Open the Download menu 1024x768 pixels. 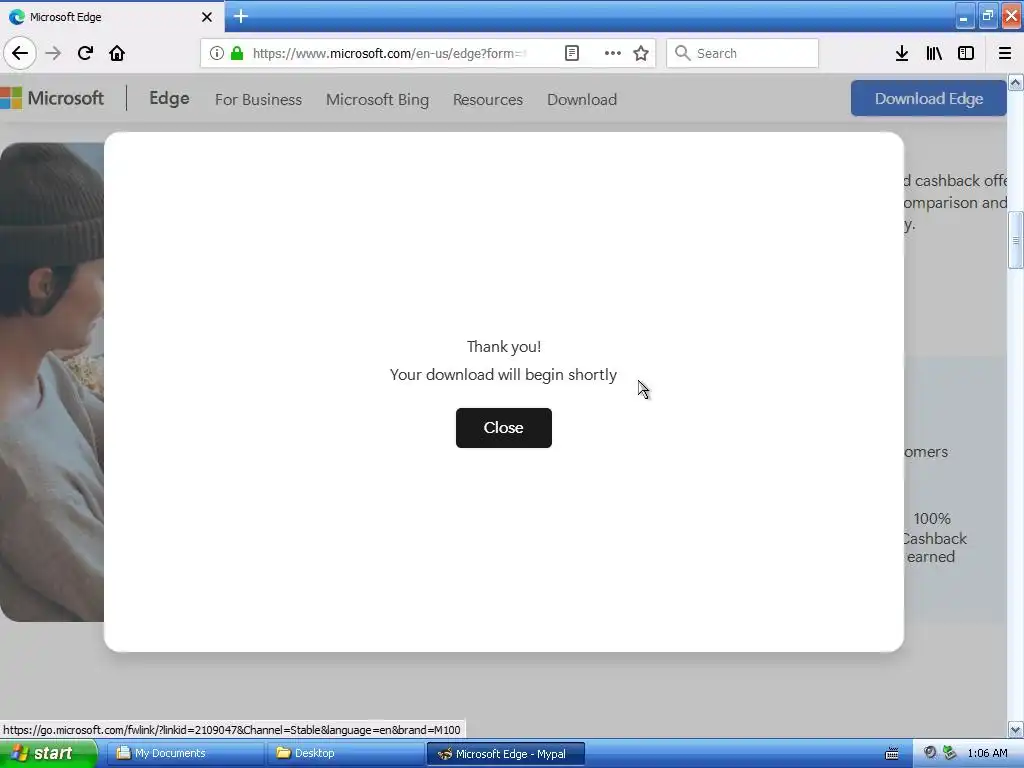click(582, 99)
